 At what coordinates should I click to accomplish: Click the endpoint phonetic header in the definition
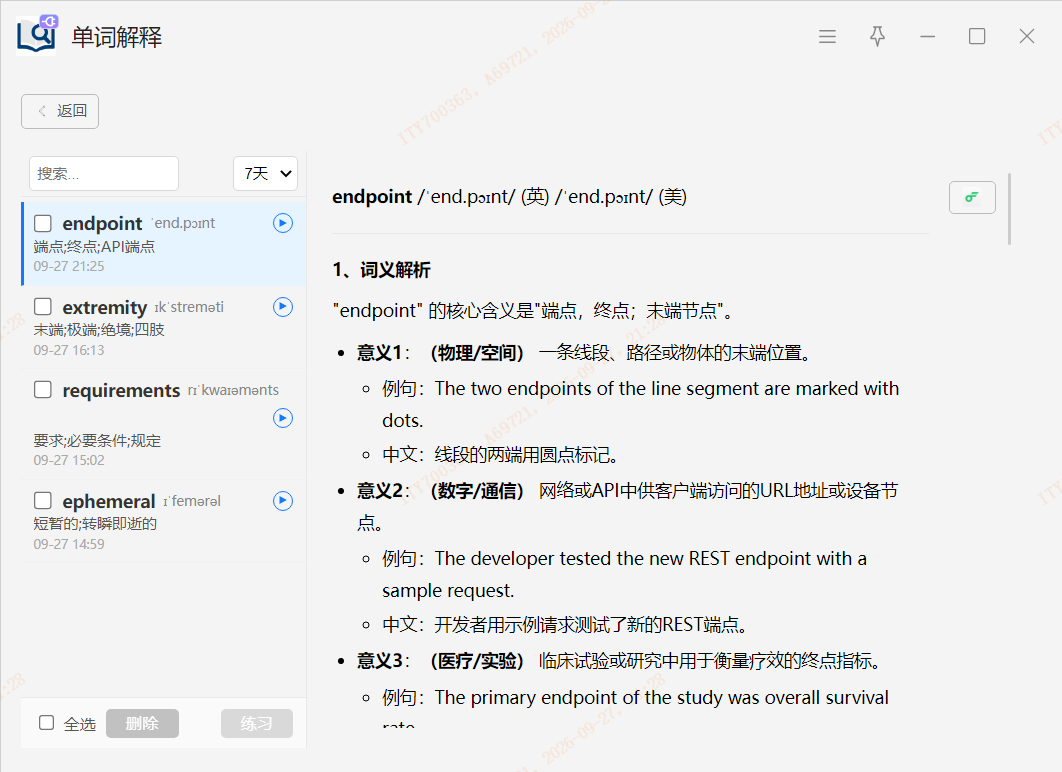[x=509, y=196]
